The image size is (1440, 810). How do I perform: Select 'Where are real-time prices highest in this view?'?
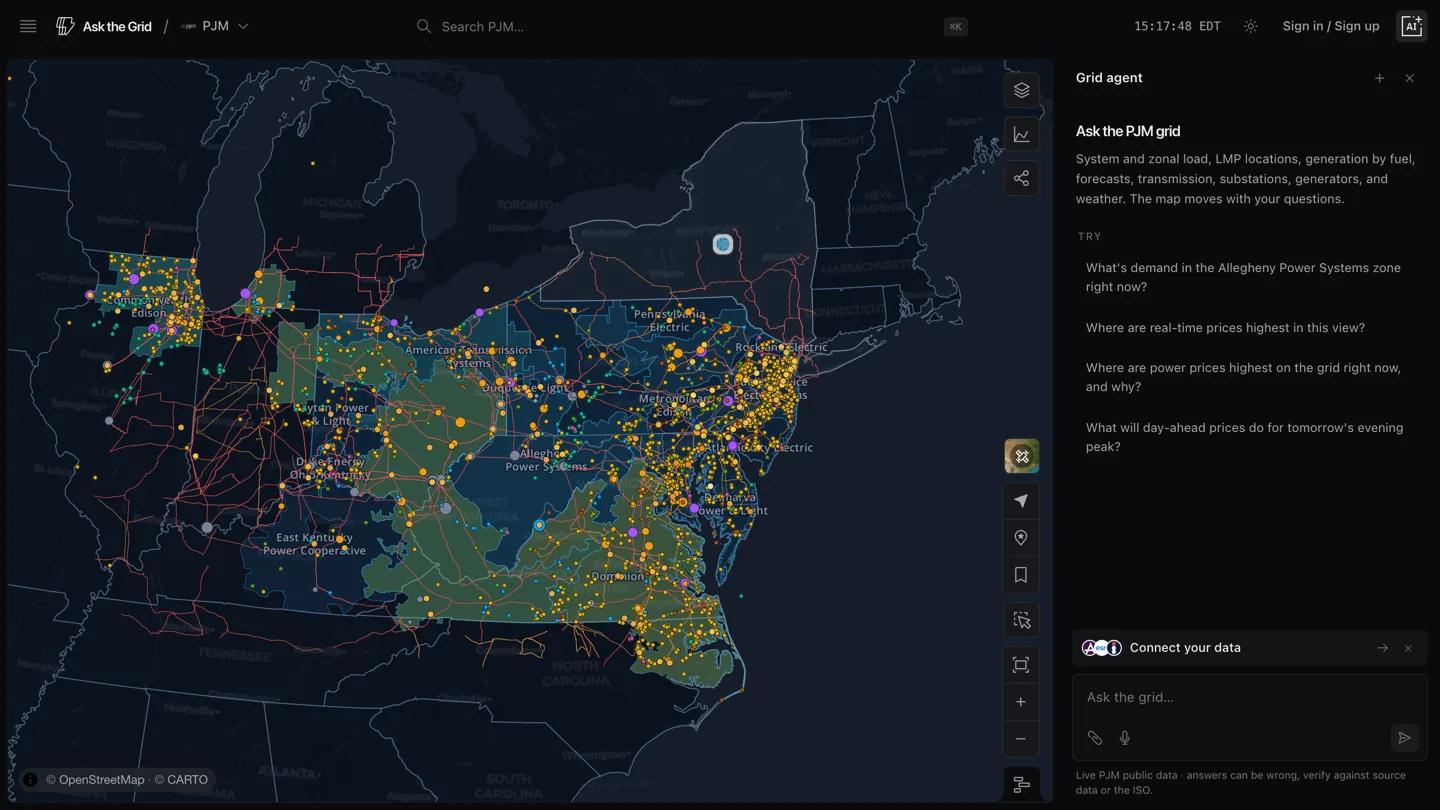pos(1250,328)
